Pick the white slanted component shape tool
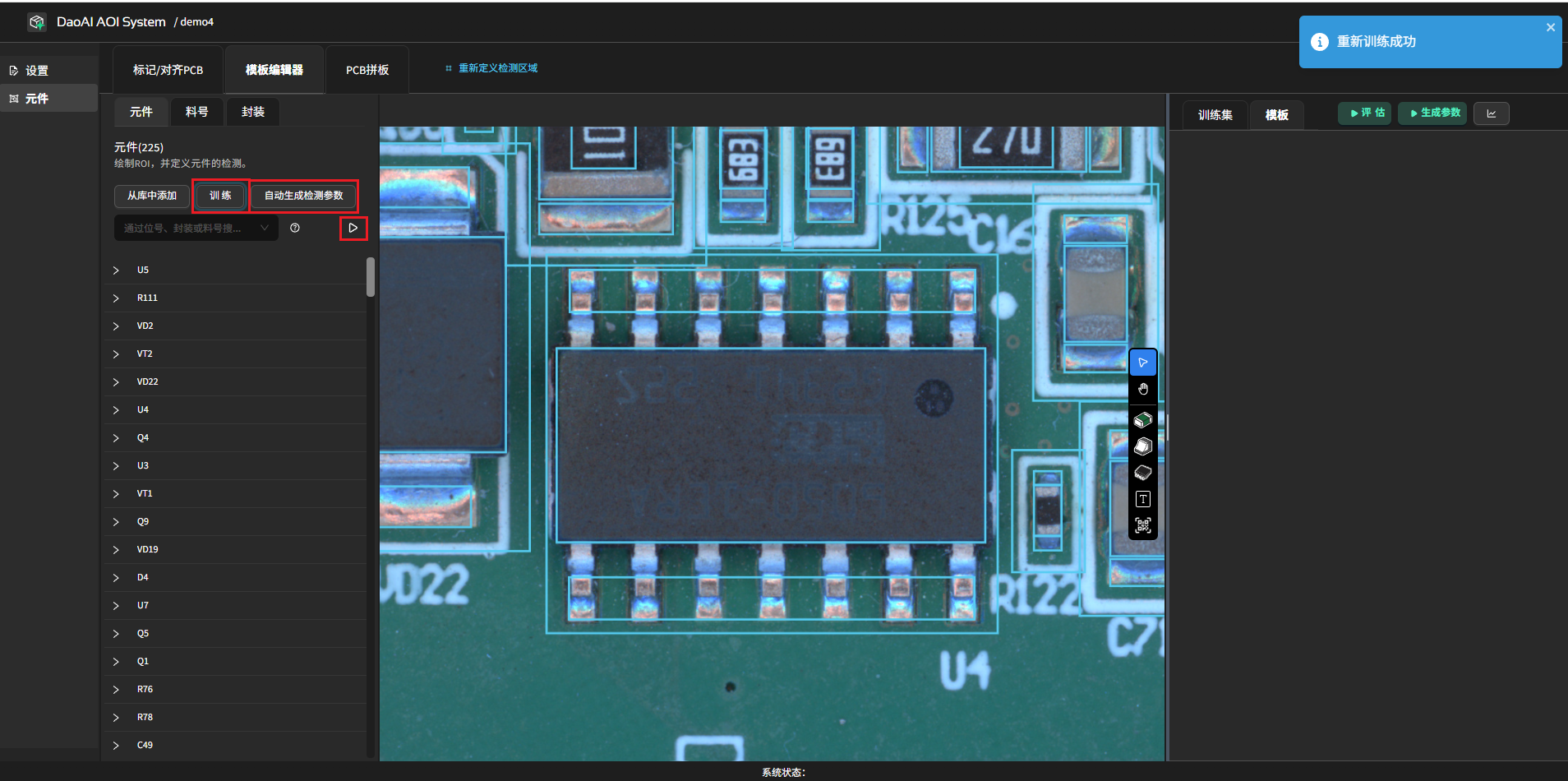This screenshot has height=781, width=1568. coord(1142,446)
